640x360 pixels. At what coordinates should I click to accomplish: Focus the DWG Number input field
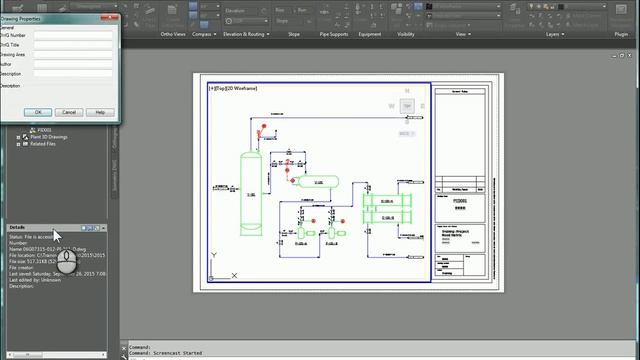pos(73,36)
